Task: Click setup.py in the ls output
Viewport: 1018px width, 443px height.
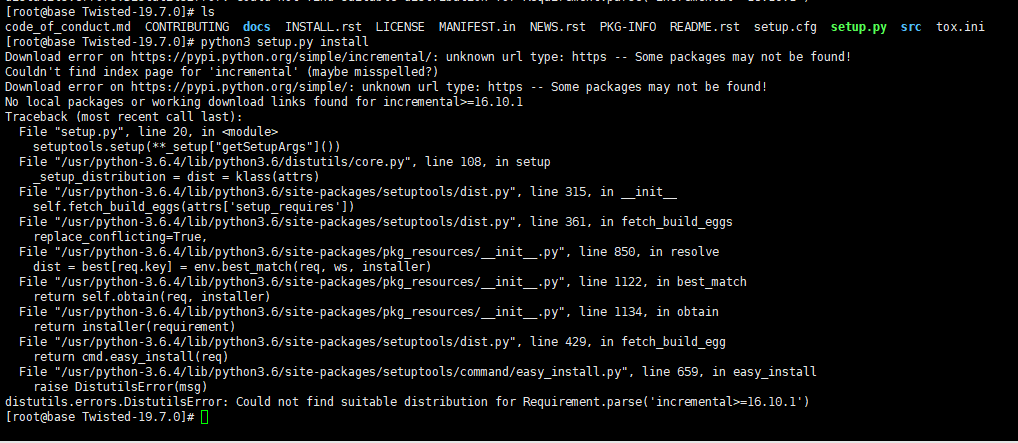Action: tap(859, 27)
